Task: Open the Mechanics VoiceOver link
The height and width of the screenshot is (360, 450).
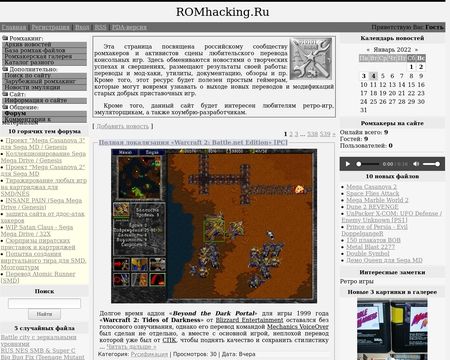Action: (298, 327)
